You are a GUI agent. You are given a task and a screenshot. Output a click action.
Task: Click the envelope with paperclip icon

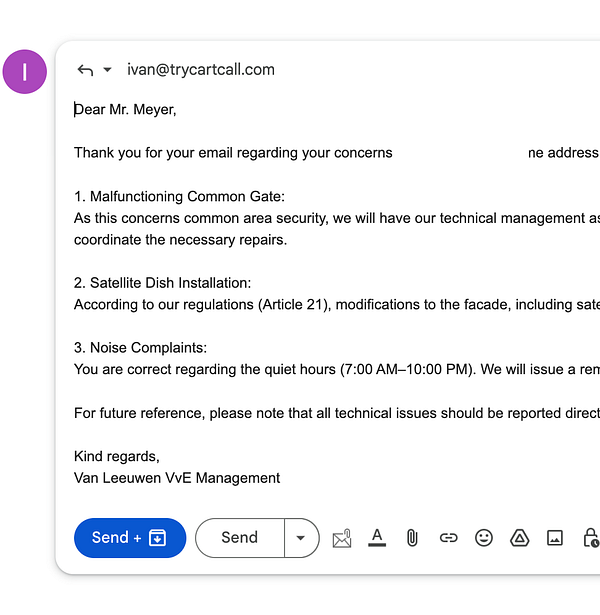coord(342,538)
